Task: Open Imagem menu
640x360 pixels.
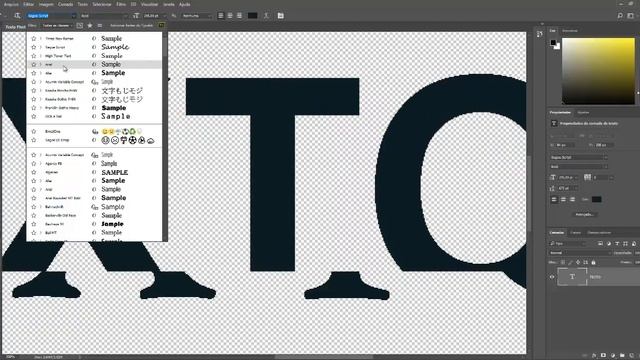Action: pos(46,4)
